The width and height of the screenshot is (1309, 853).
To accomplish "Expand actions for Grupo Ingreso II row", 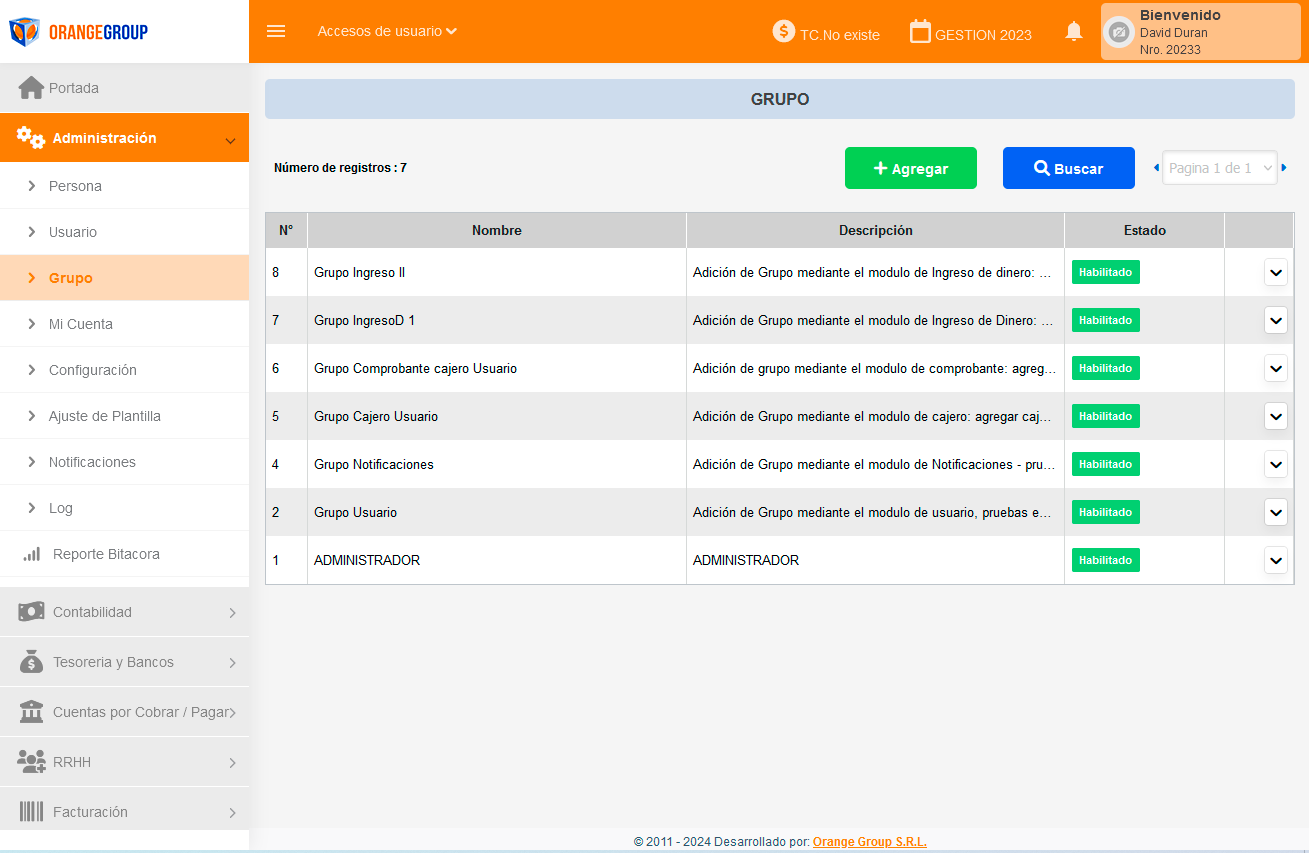I will click(1275, 272).
